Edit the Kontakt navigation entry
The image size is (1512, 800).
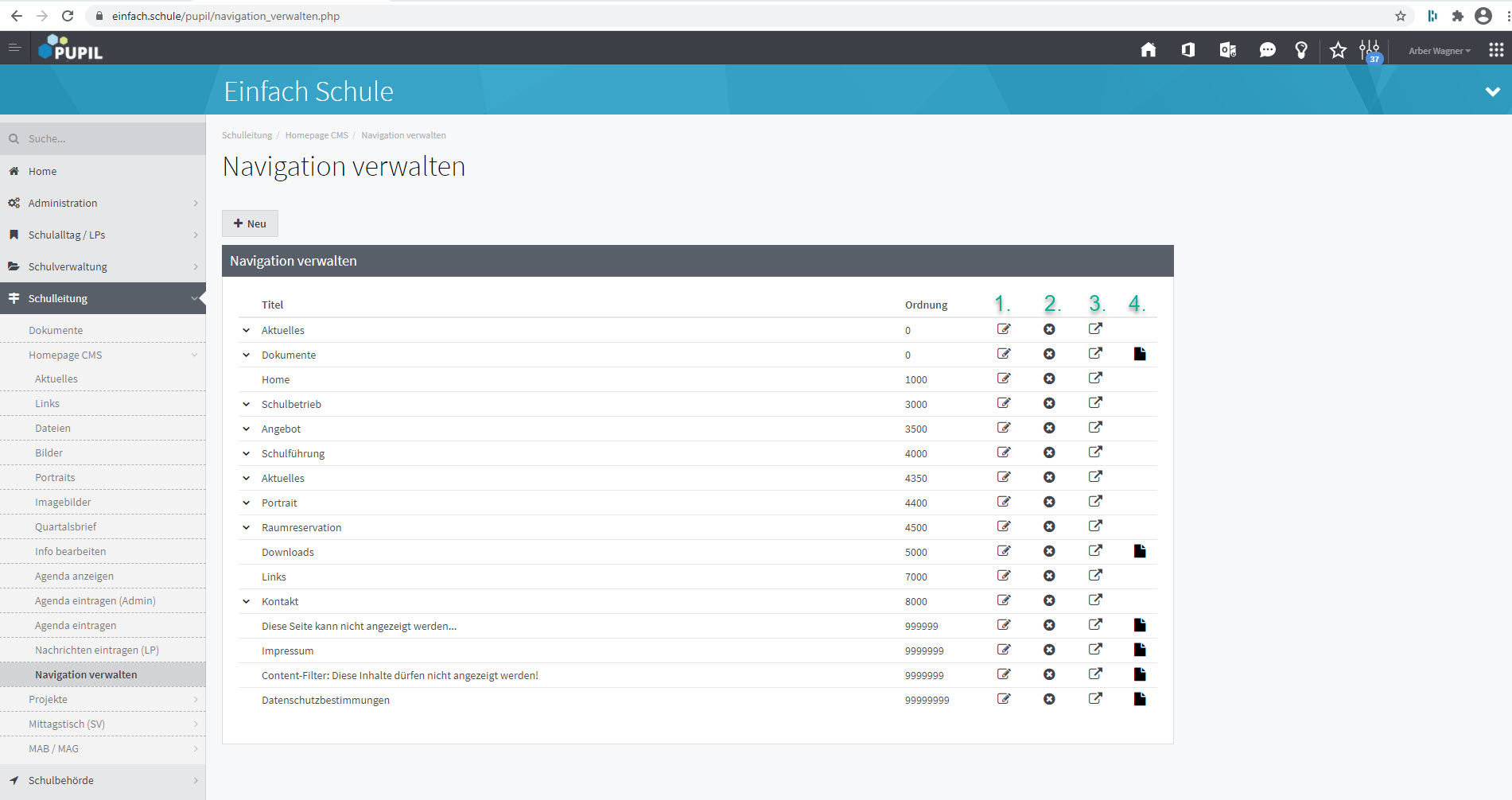click(1004, 600)
